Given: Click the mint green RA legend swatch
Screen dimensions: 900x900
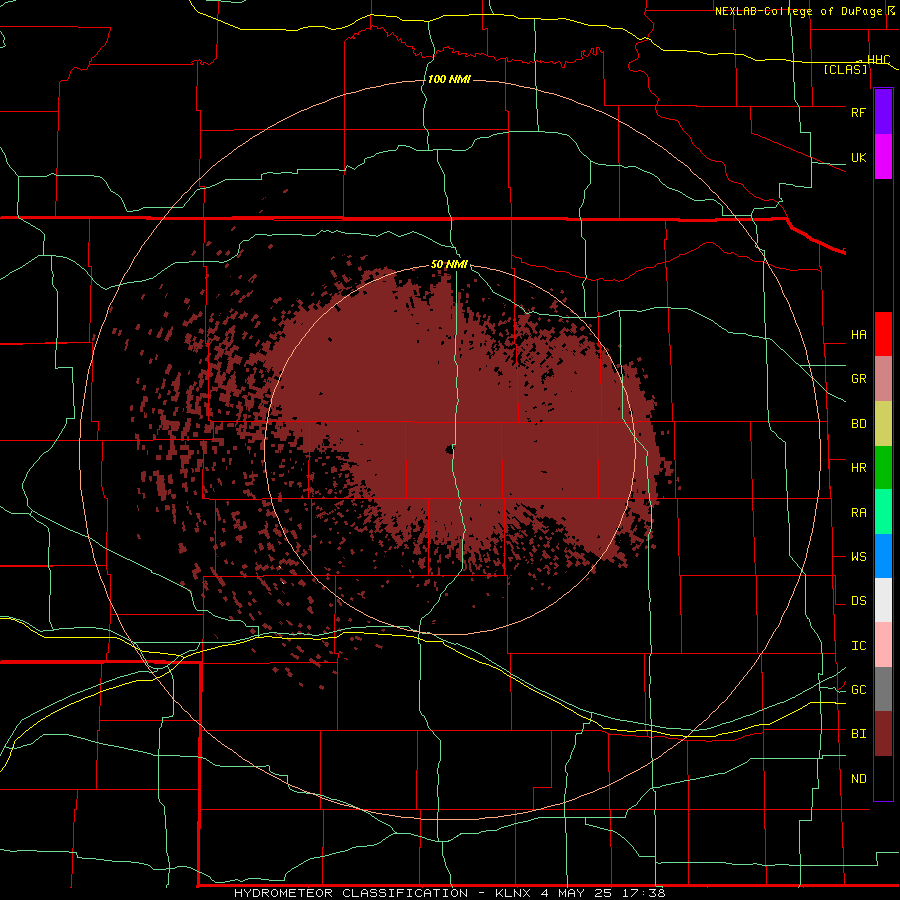Looking at the screenshot, I should [x=883, y=512].
